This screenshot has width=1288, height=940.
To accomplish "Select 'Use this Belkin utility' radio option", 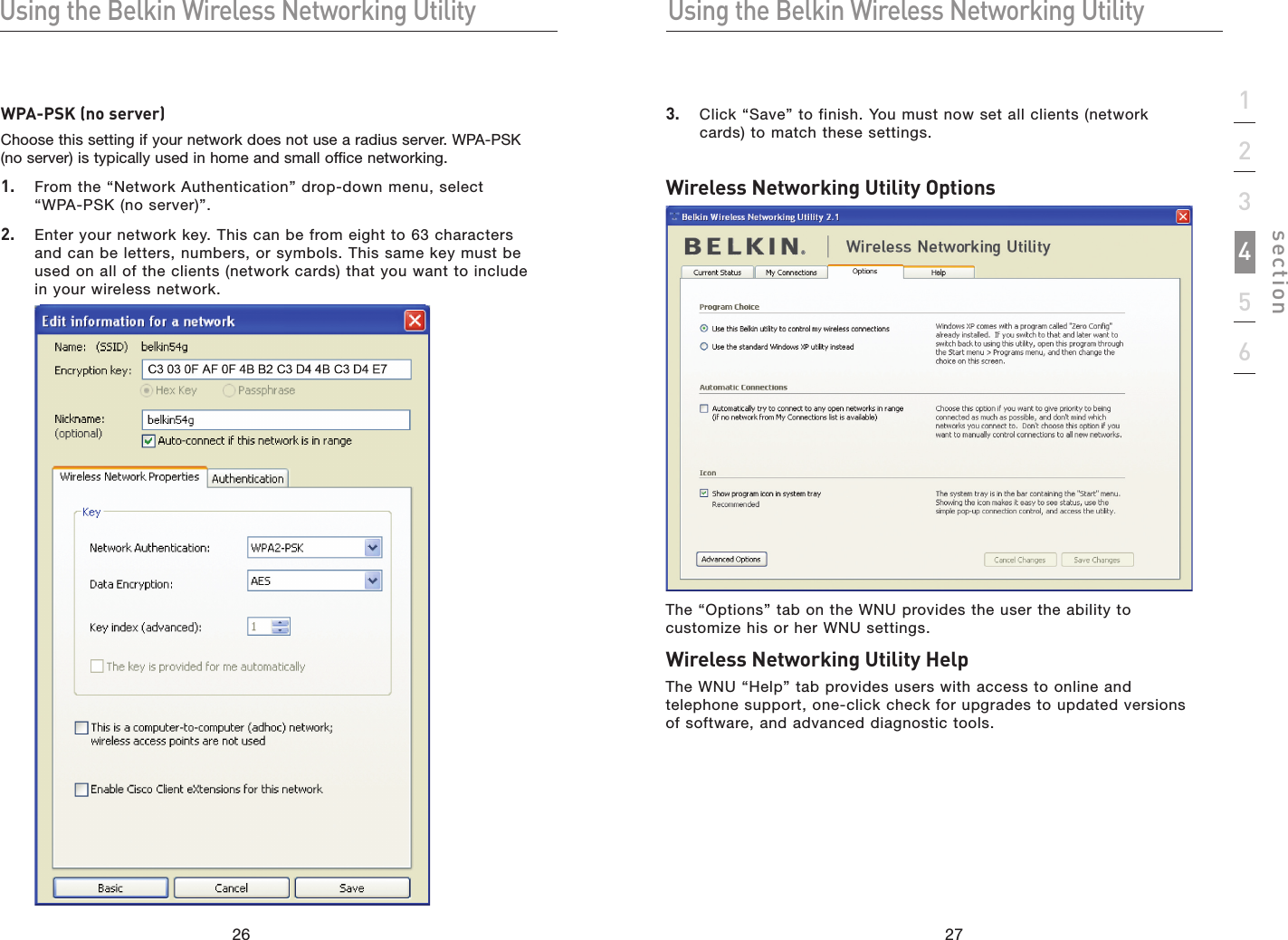I will (704, 329).
